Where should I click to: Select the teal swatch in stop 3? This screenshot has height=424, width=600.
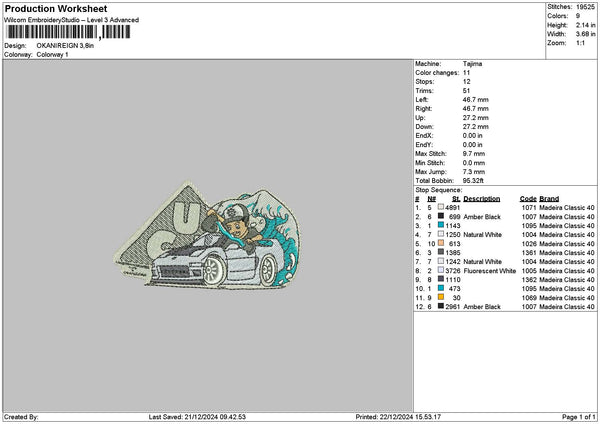tap(441, 225)
